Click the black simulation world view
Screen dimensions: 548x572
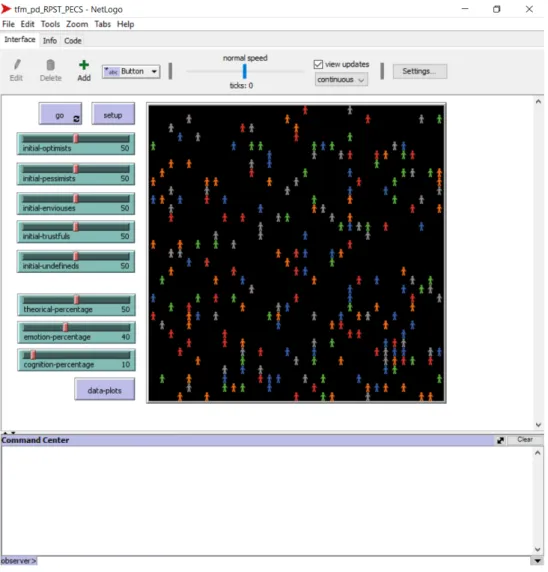pyautogui.click(x=296, y=253)
